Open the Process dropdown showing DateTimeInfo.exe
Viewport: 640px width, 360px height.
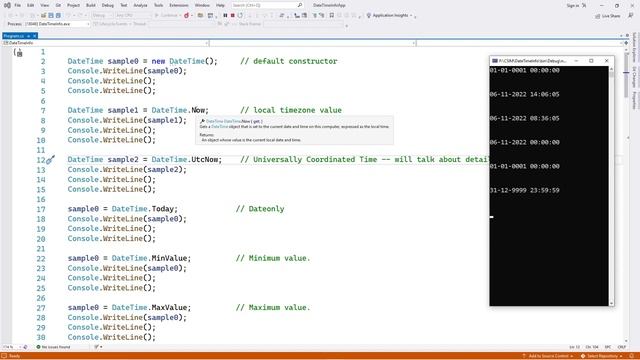pos(57,24)
